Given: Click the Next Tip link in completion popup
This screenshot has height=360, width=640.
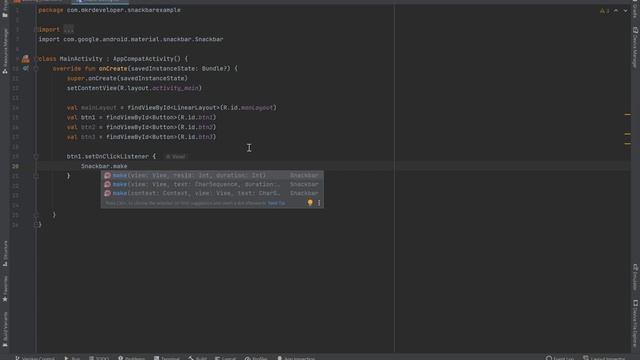Looking at the screenshot, I should pos(276,203).
